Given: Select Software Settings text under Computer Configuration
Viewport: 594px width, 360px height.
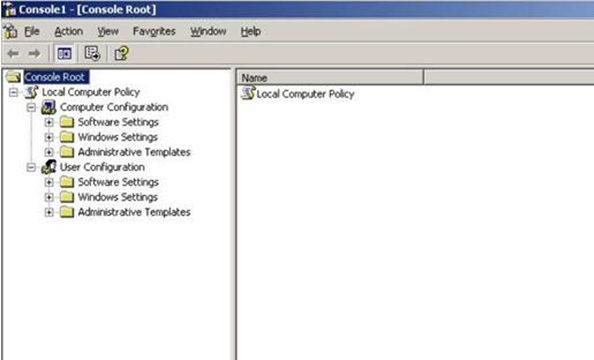Looking at the screenshot, I should pyautogui.click(x=118, y=122).
